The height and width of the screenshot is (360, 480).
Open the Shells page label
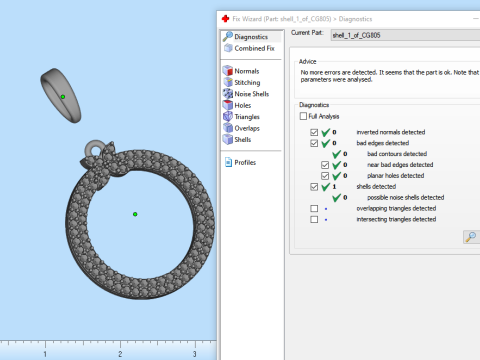[243, 140]
